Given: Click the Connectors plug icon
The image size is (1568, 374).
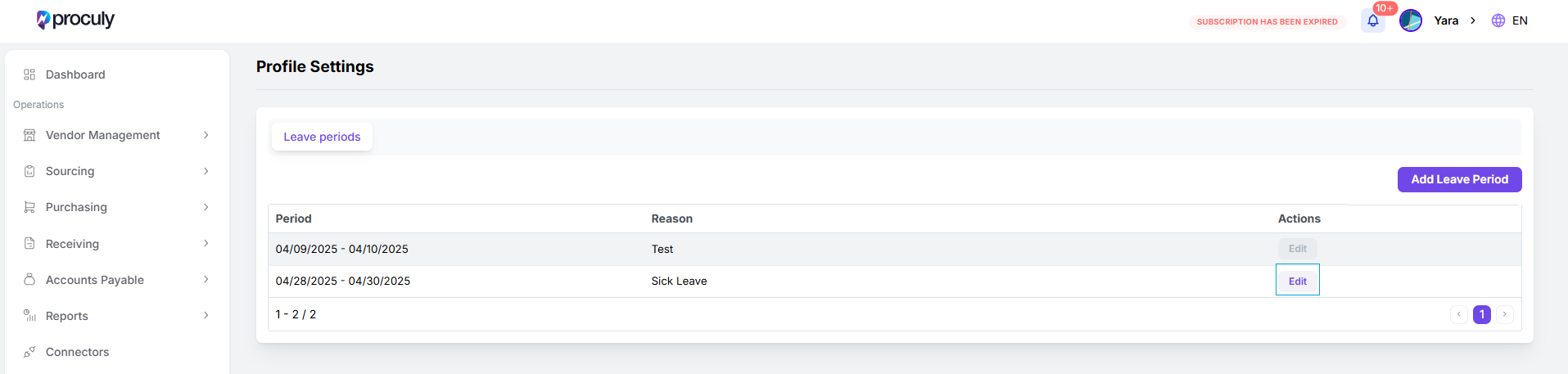Looking at the screenshot, I should 29,352.
